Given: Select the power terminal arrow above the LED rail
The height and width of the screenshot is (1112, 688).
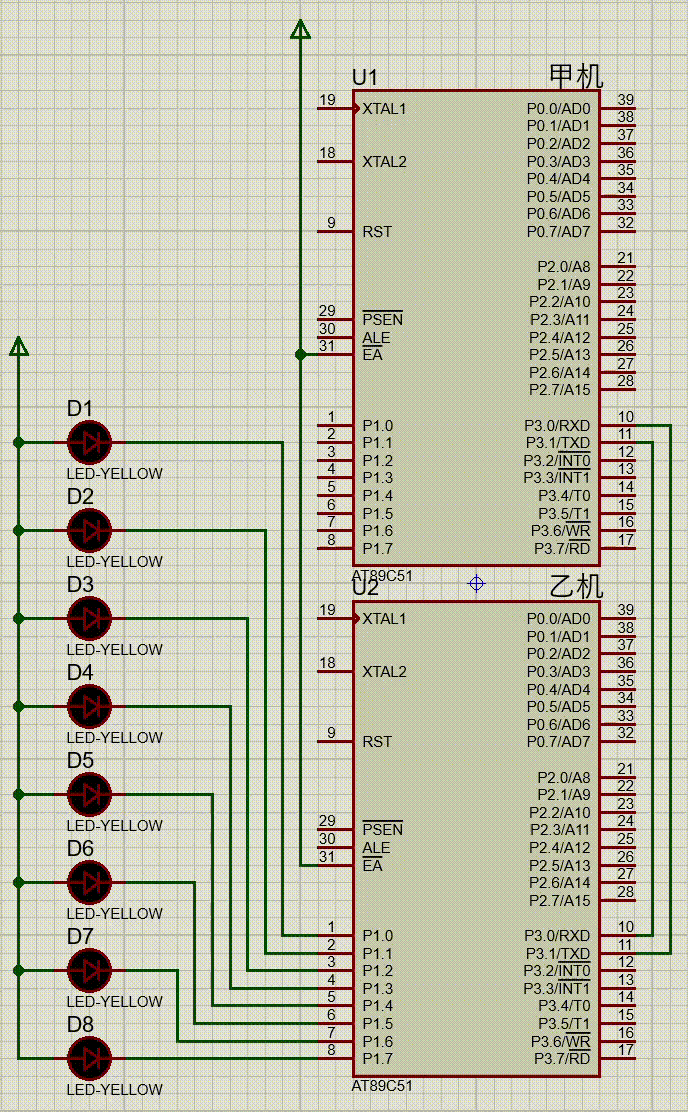Looking at the screenshot, I should click(x=19, y=346).
